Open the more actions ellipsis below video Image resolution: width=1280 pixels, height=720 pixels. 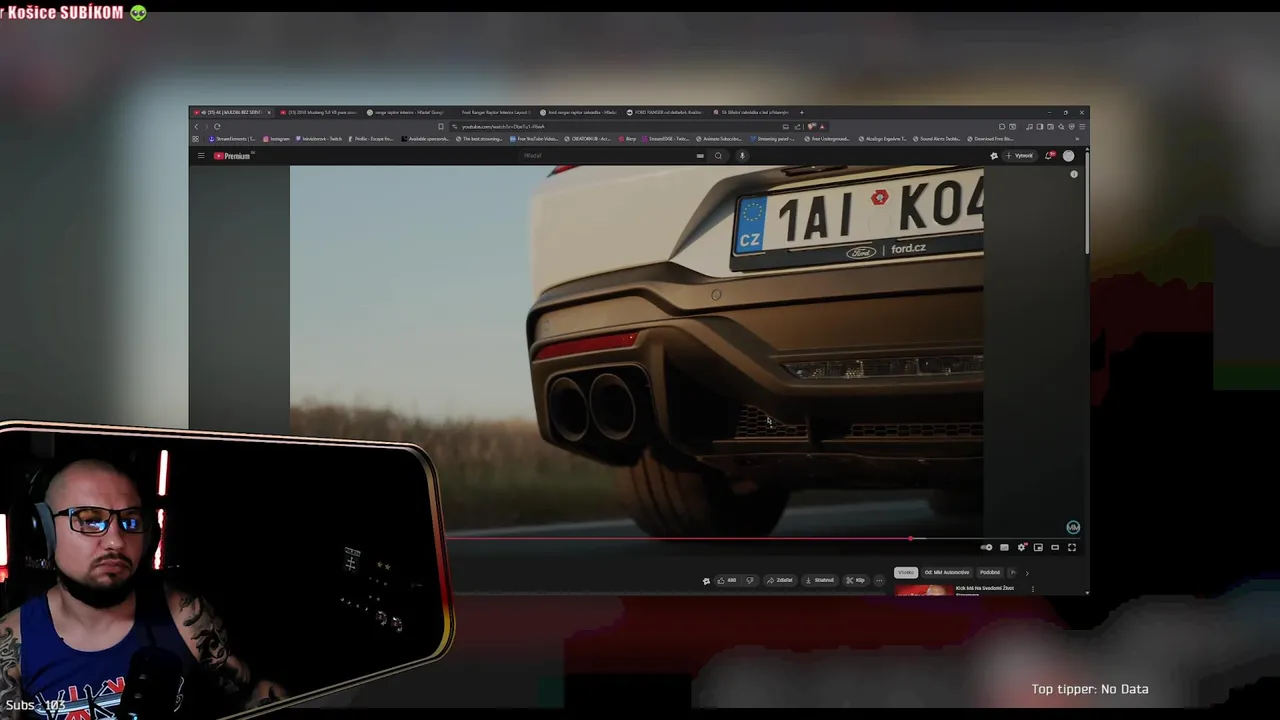879,580
